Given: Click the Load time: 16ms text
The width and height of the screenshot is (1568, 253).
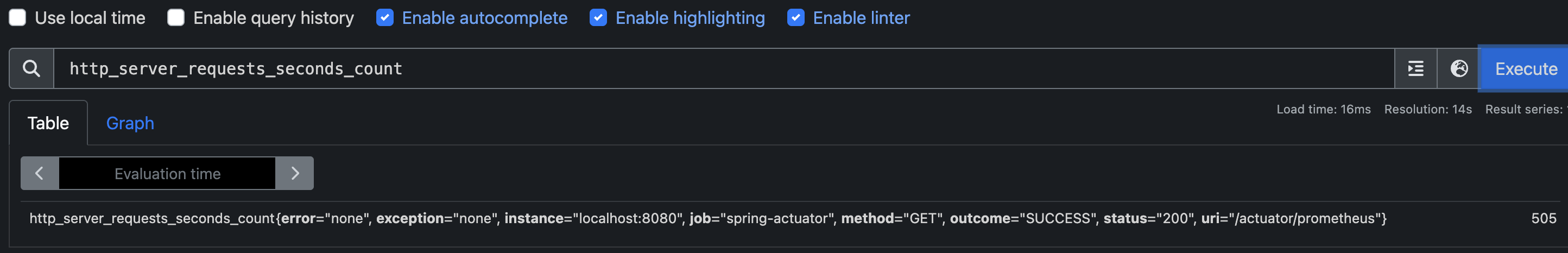Looking at the screenshot, I should [1323, 110].
